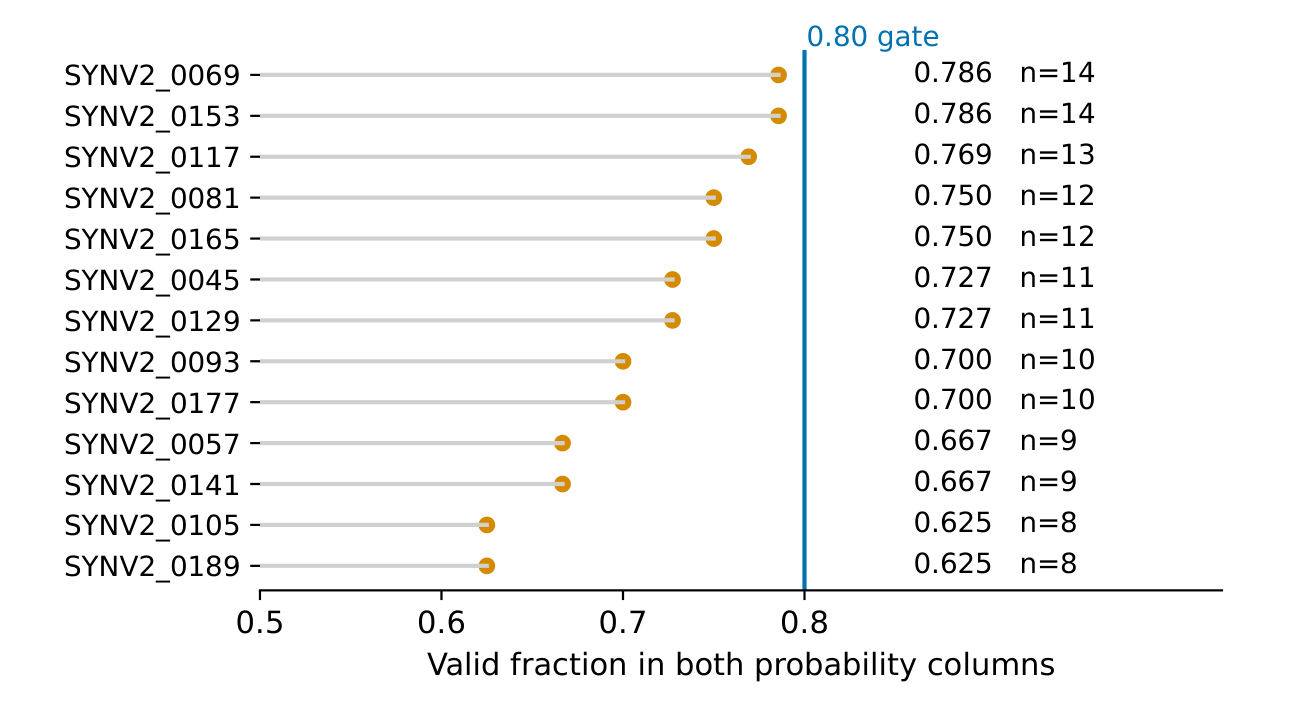1300x720 pixels.
Task: Select the 0.625 n=8 annotation for SYNV2_0189
Action: point(995,564)
